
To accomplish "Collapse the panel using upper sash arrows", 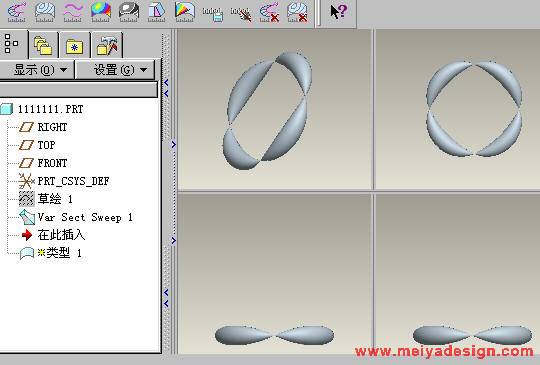I will [167, 87].
